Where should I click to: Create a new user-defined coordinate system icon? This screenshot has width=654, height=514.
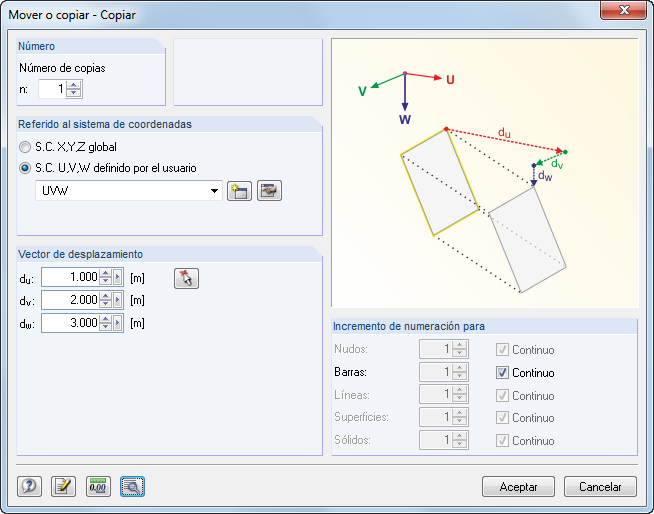coord(239,191)
